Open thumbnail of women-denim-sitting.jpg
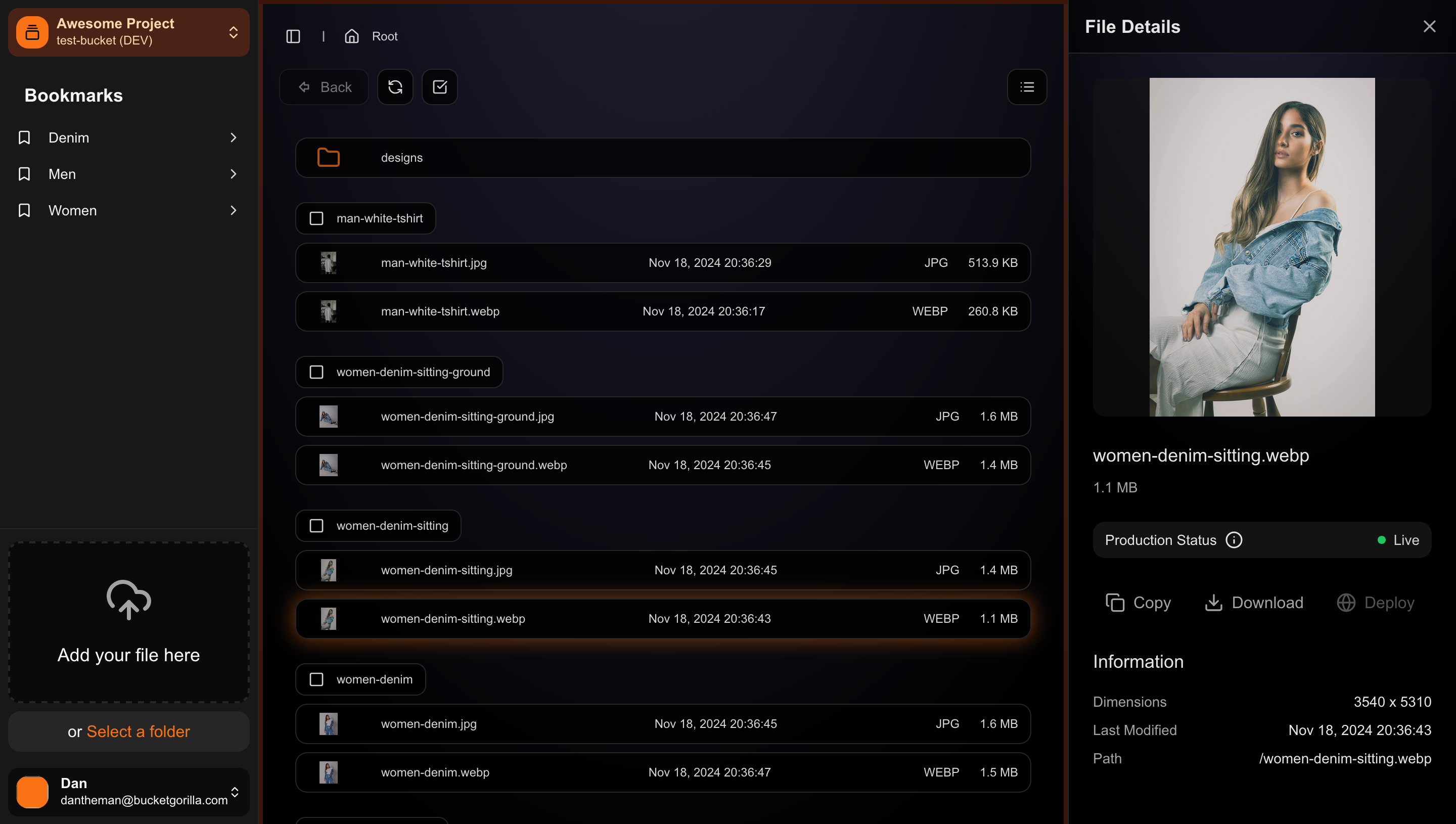Image resolution: width=1456 pixels, height=824 pixels. (328, 570)
